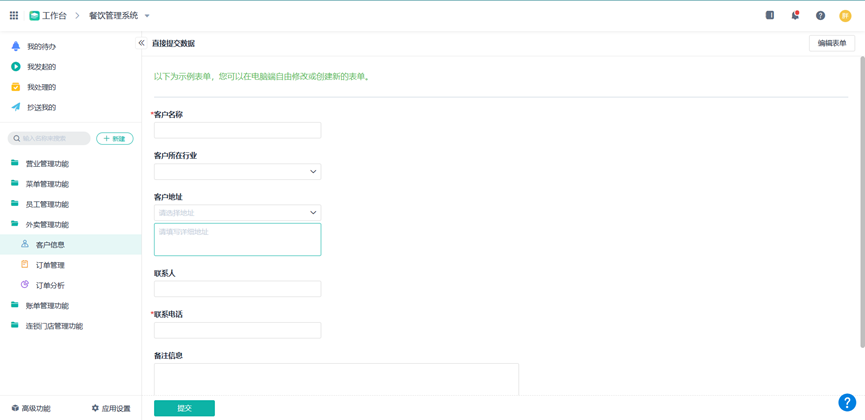
Task: Click the user avatar icon
Action: tap(845, 15)
